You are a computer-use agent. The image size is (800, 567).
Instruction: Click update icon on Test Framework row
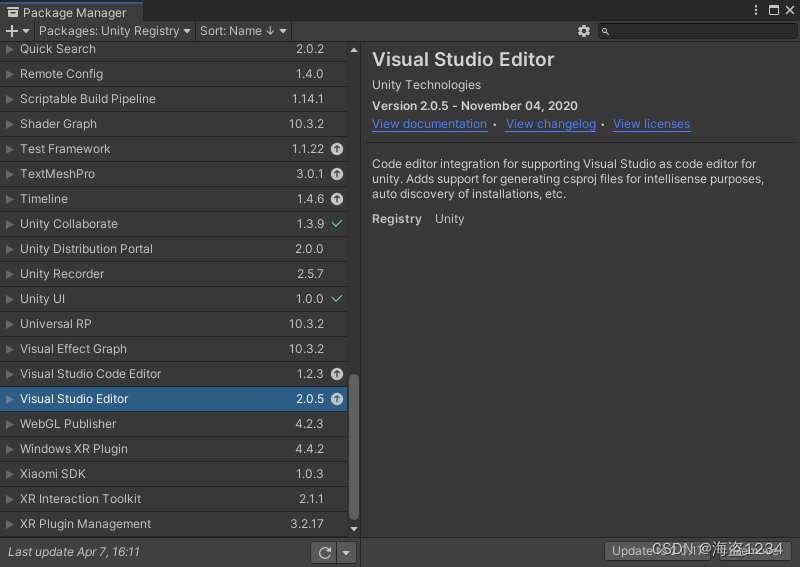coord(337,149)
